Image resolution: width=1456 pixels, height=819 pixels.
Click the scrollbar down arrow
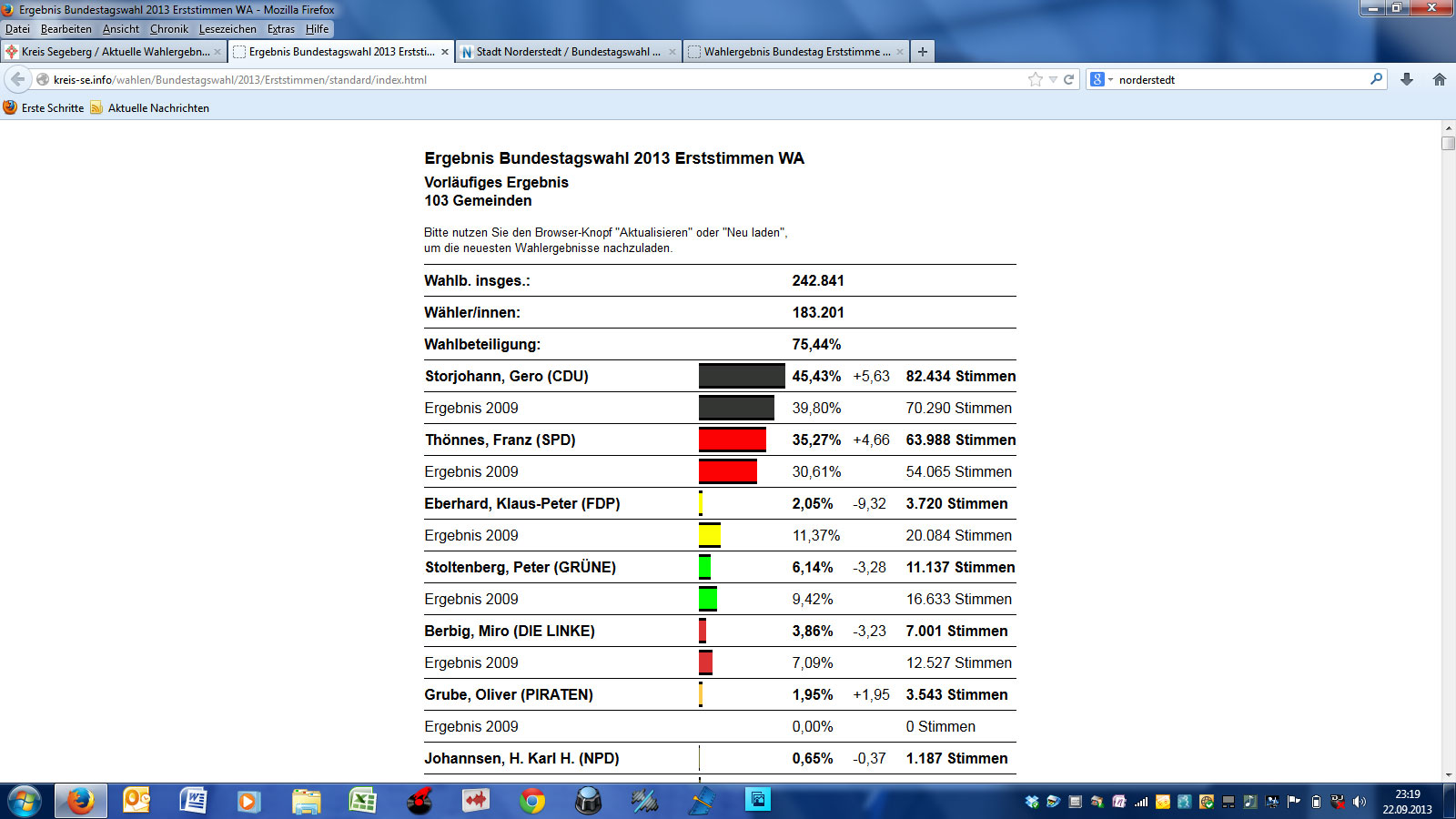coord(1448,775)
